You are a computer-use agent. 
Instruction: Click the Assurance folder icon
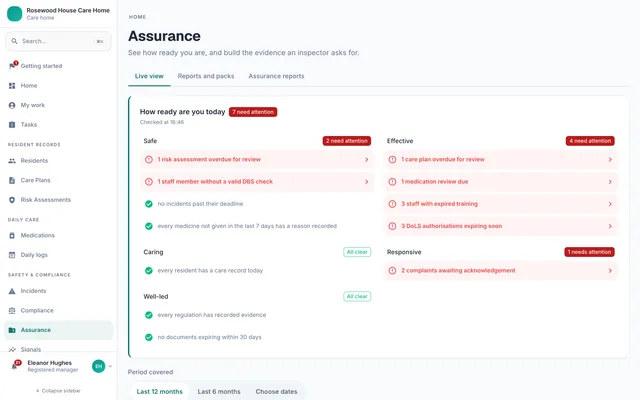(x=12, y=330)
